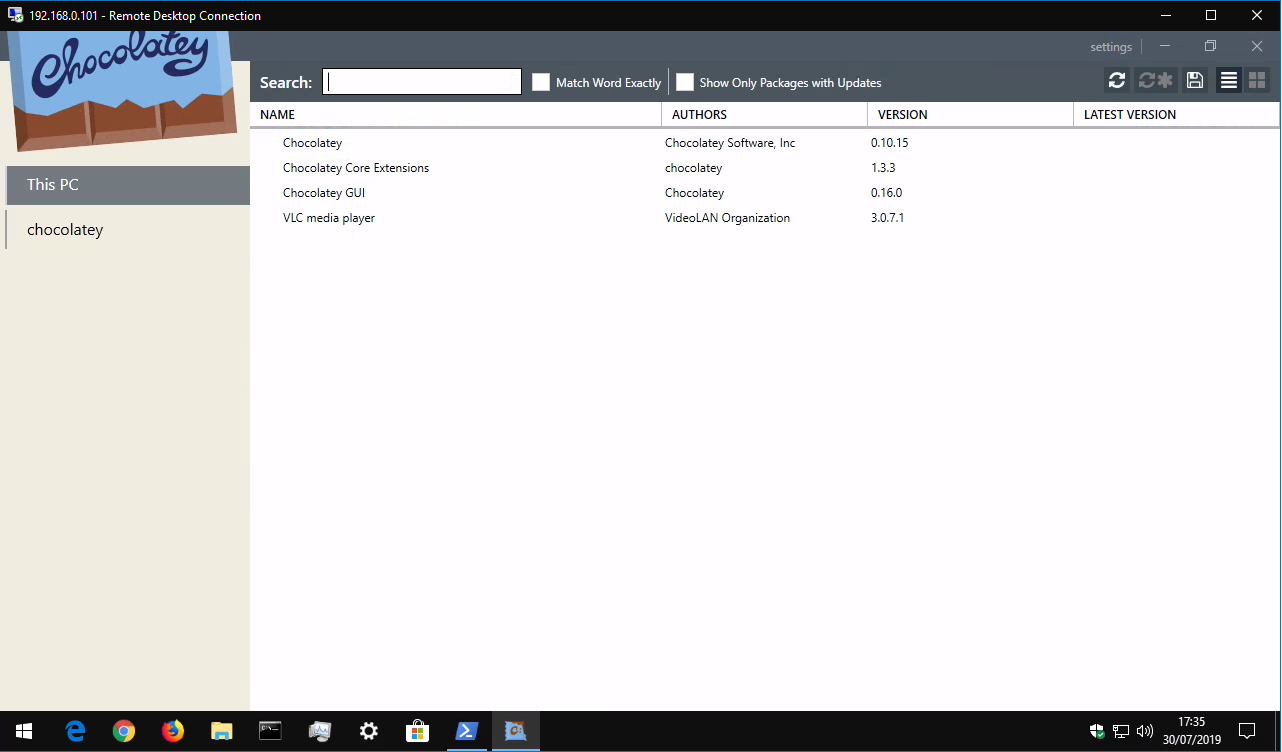Image resolution: width=1282 pixels, height=752 pixels.
Task: Sort by LATEST VERSION column header
Action: coord(1176,114)
